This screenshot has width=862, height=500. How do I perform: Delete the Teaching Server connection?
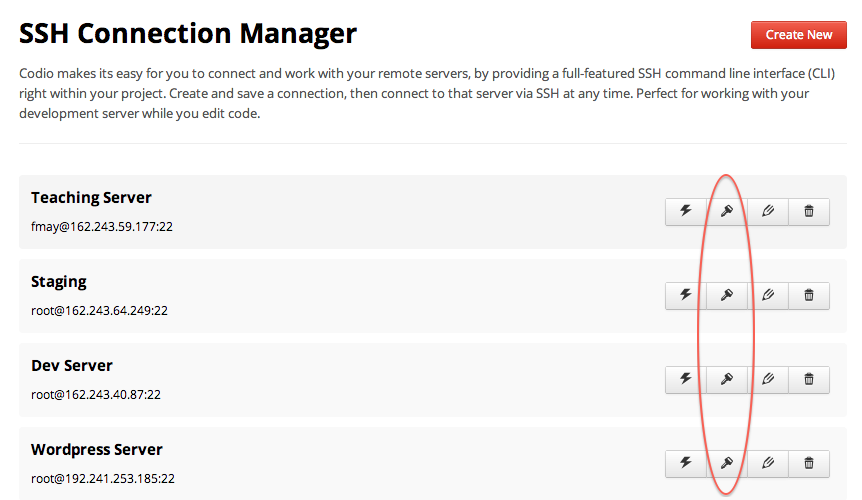click(809, 212)
